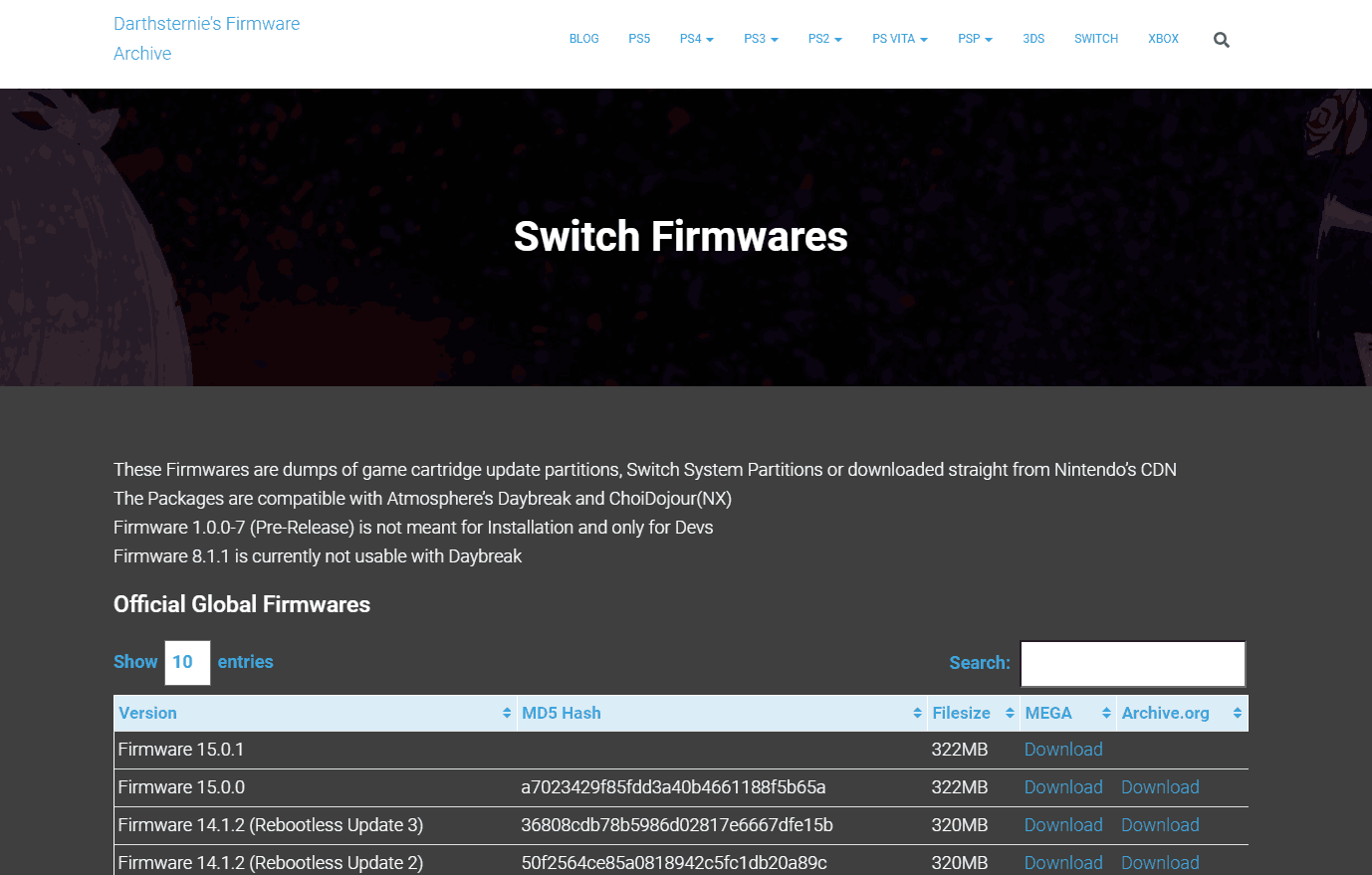1372x875 pixels.
Task: Select hash a7023429f85fdd3a40b4661188f5b65a
Action: [x=673, y=787]
